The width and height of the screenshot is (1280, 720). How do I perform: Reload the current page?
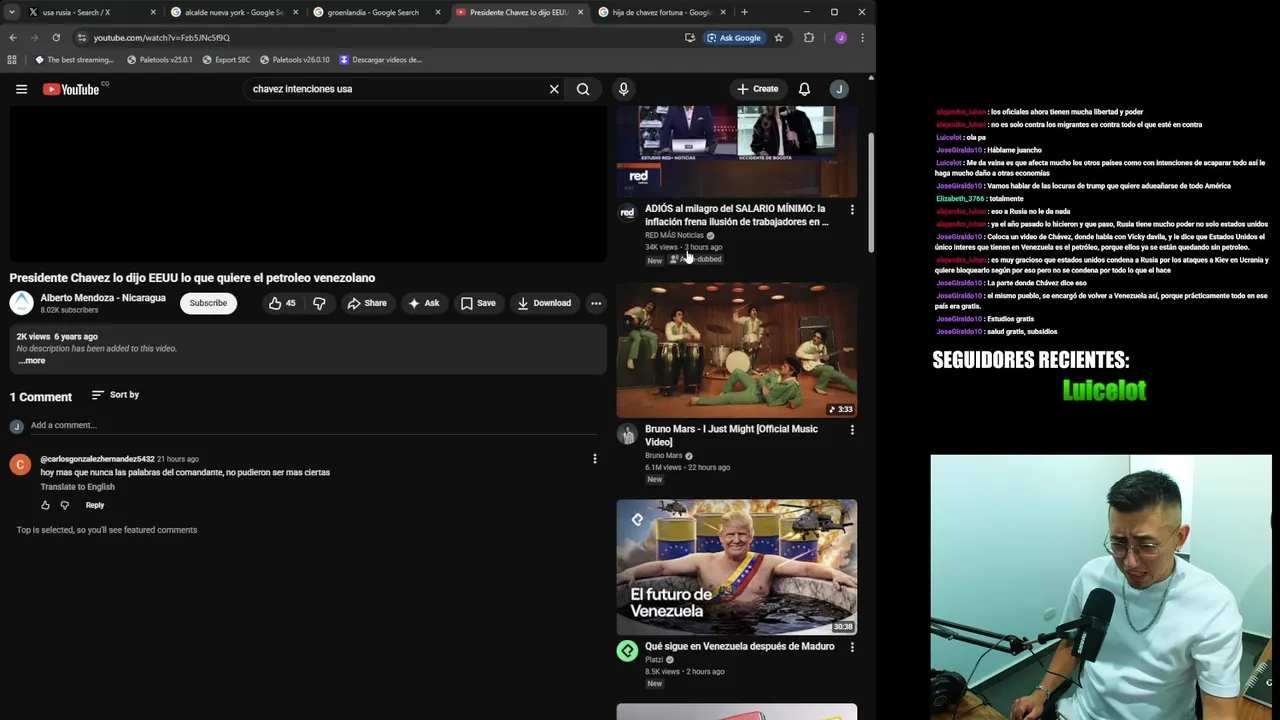click(56, 37)
